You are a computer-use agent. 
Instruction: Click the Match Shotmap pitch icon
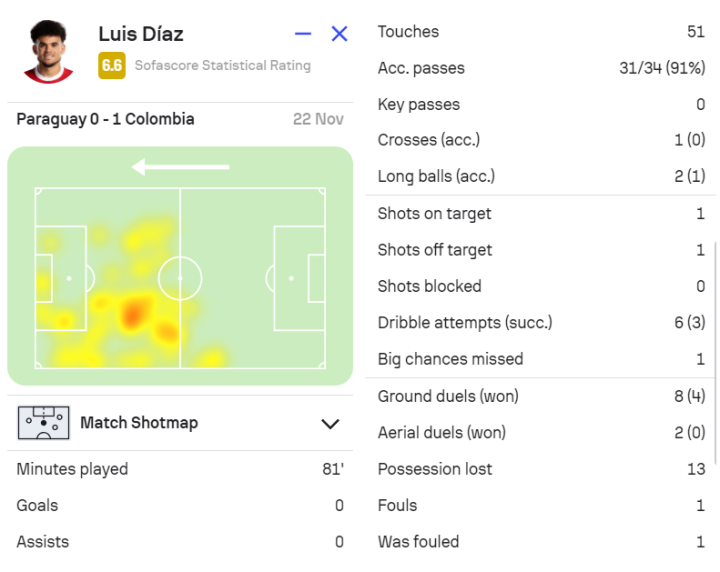(x=43, y=423)
